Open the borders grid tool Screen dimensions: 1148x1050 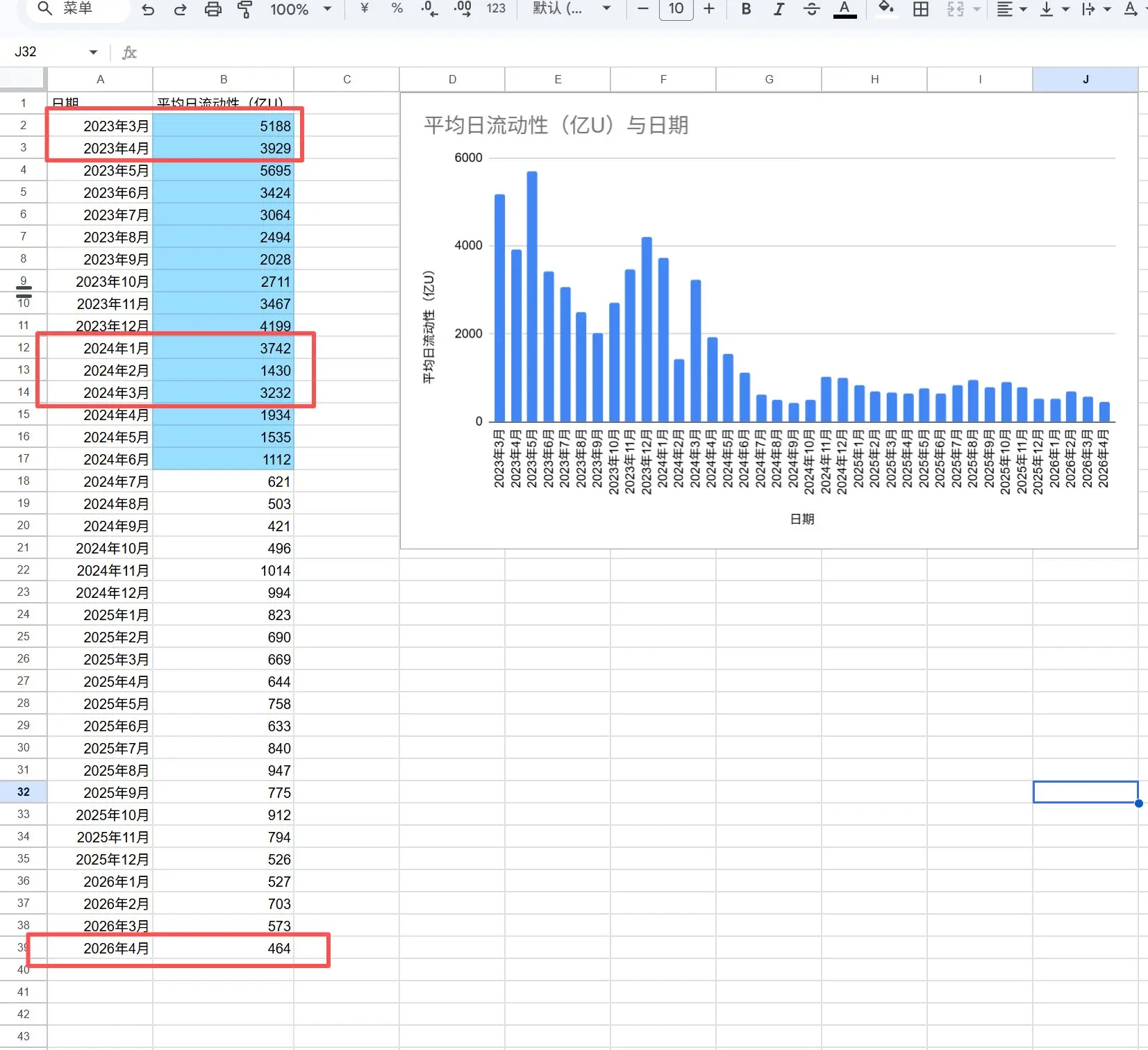pos(921,8)
